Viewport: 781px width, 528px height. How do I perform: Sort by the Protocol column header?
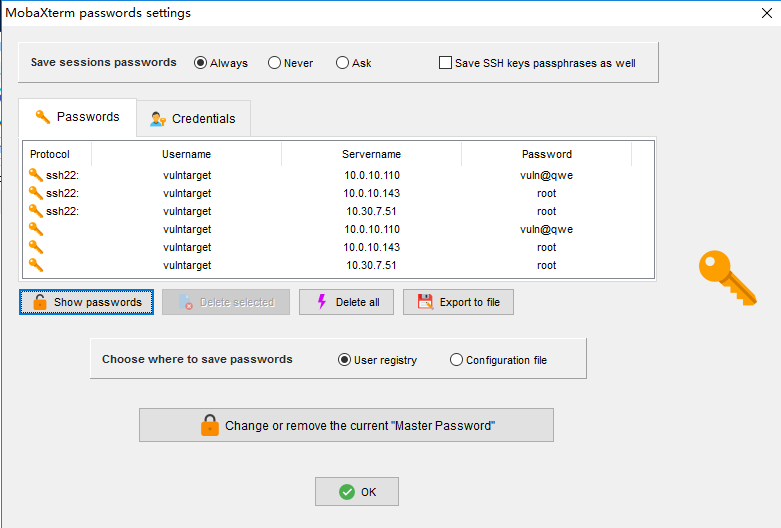pyautogui.click(x=57, y=154)
